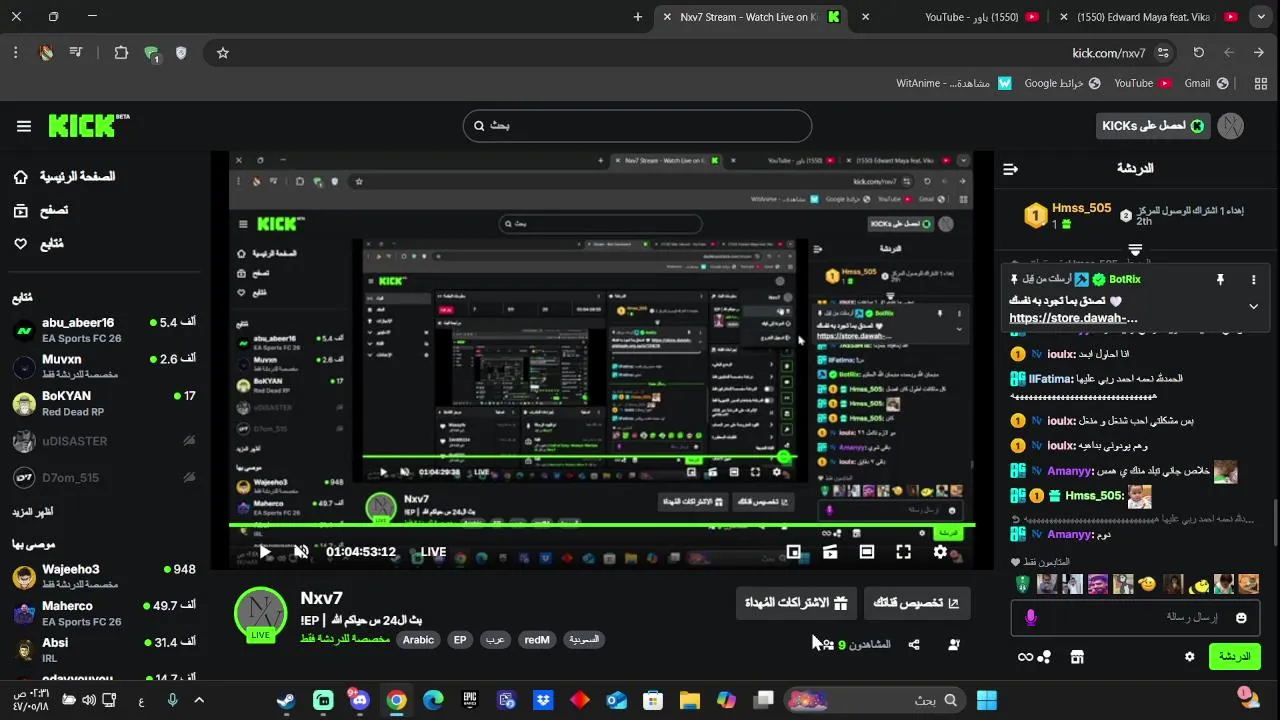Select the عرب tag
1280x720 pixels.
[495, 640]
